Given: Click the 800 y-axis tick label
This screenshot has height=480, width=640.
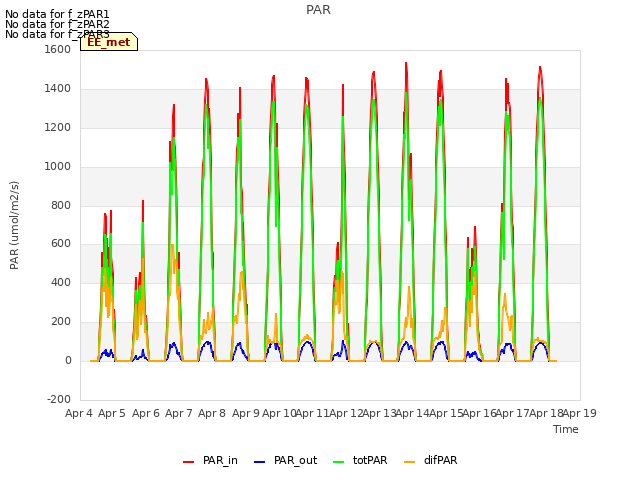Looking at the screenshot, I should click(61, 205).
